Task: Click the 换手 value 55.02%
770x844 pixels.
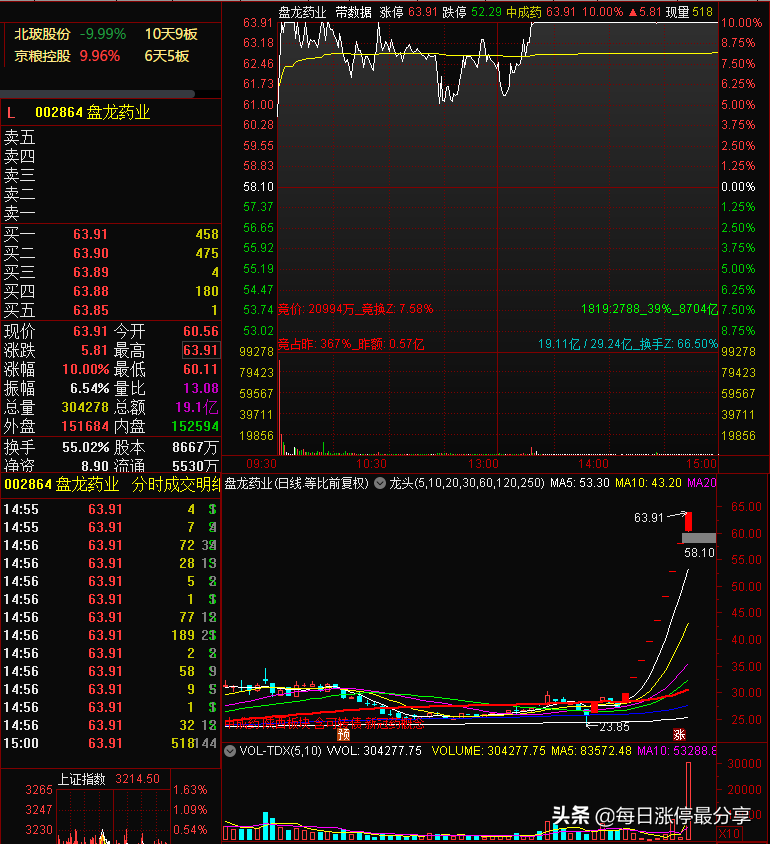Action: 86,447
